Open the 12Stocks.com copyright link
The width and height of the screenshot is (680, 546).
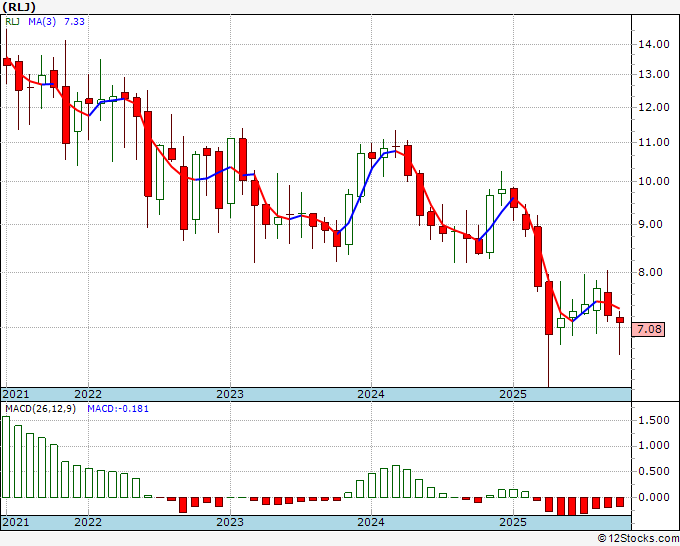coord(638,539)
